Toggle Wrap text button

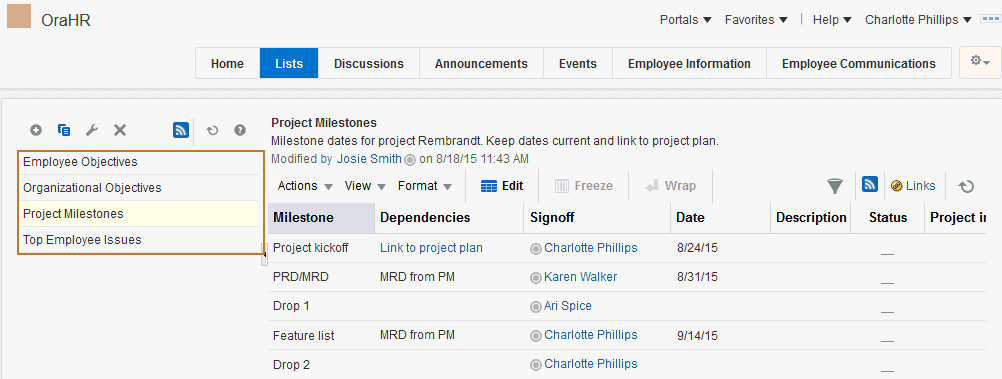[x=670, y=186]
